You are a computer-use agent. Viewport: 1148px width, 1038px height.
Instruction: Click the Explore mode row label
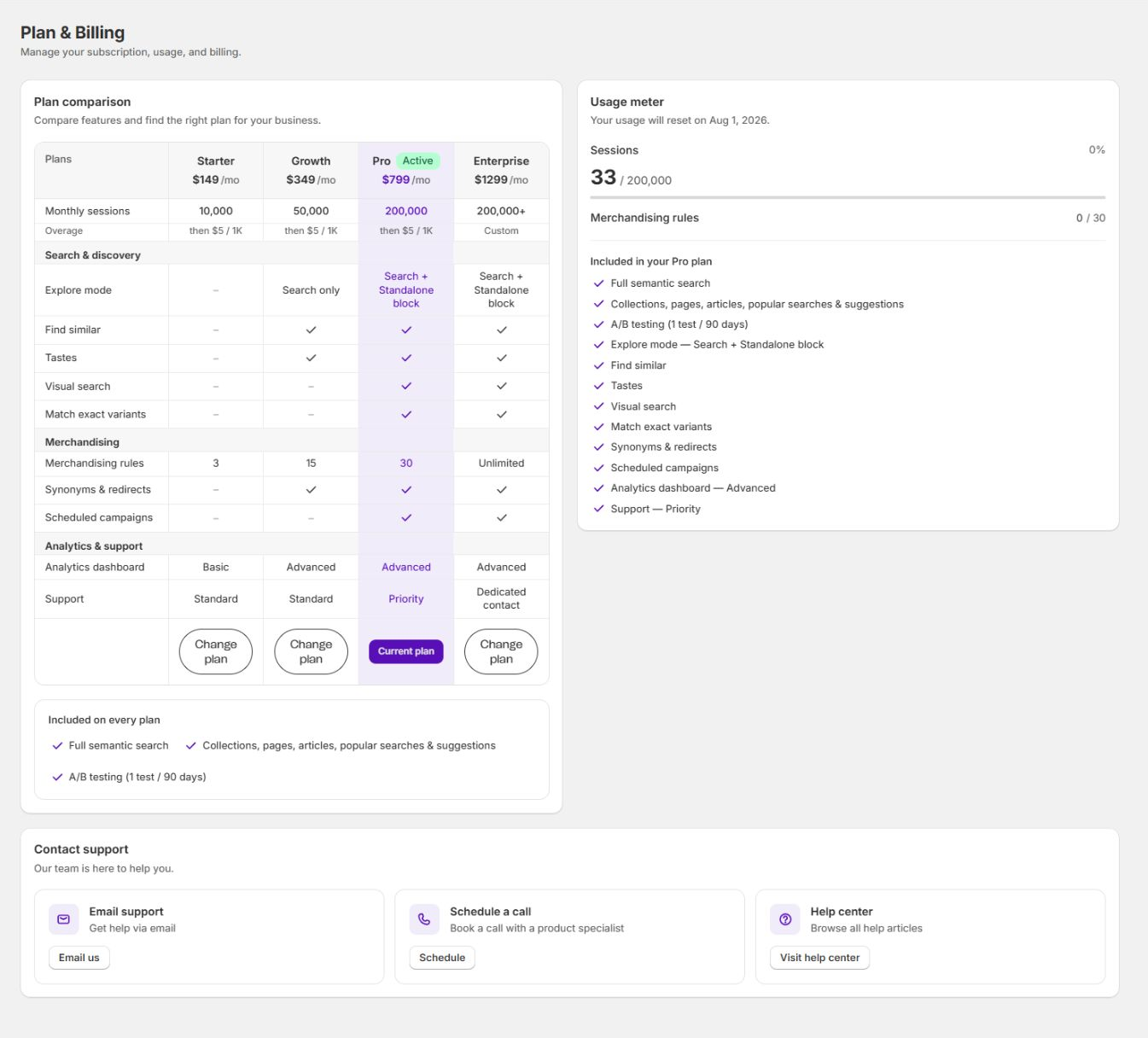click(x=79, y=290)
